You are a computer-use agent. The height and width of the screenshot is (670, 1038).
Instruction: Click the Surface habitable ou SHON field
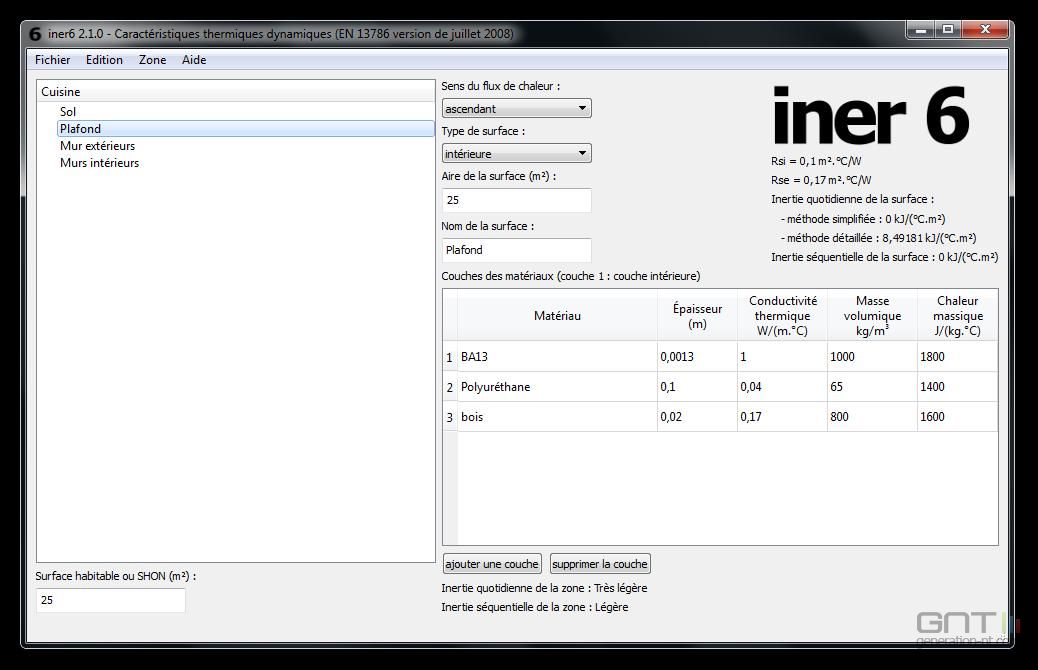tap(111, 600)
